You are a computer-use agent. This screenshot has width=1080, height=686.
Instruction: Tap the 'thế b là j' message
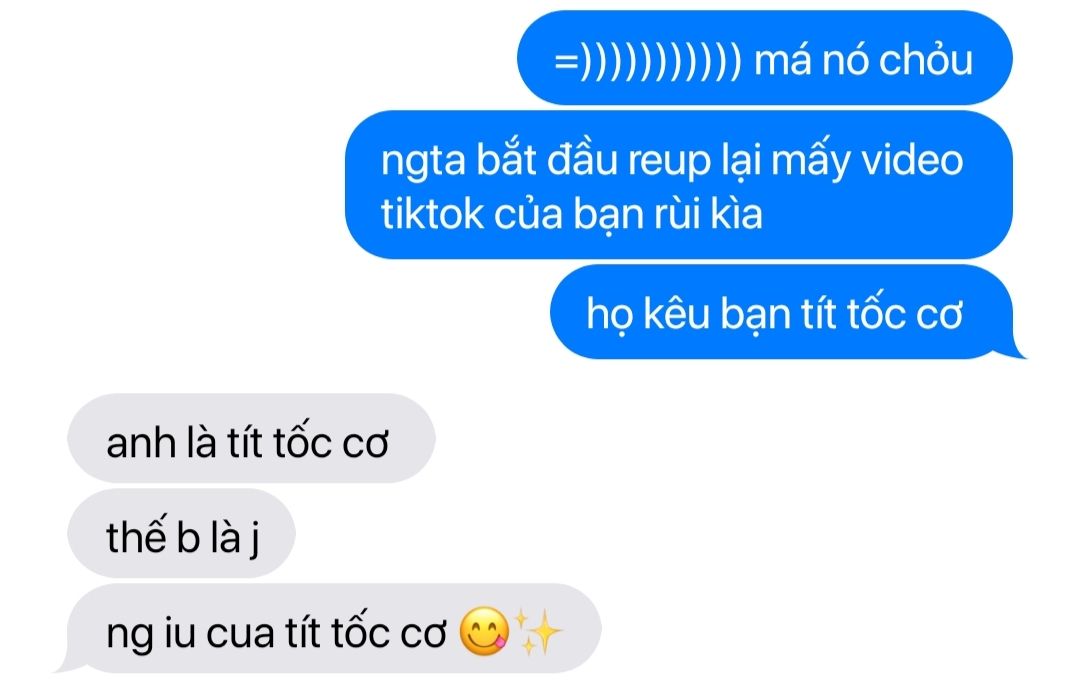(181, 534)
